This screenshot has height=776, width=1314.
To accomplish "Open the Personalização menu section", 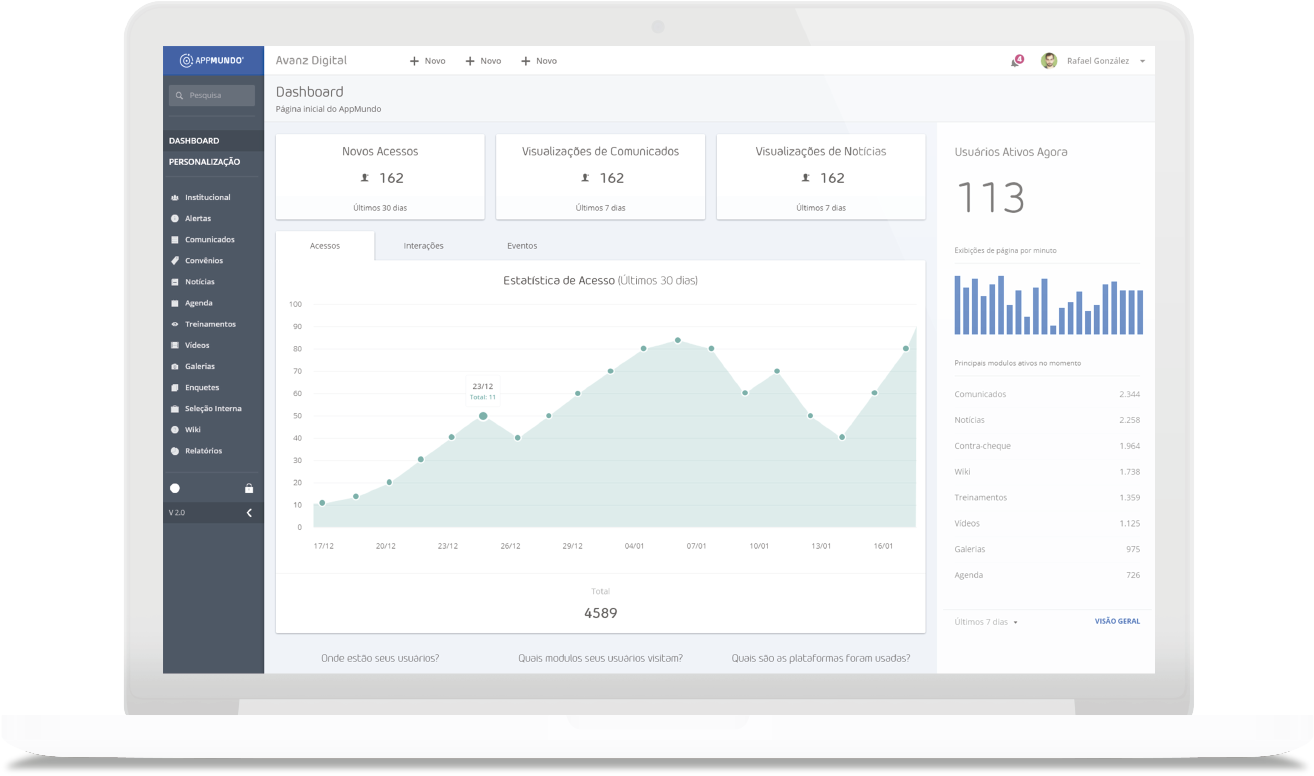I will [204, 162].
